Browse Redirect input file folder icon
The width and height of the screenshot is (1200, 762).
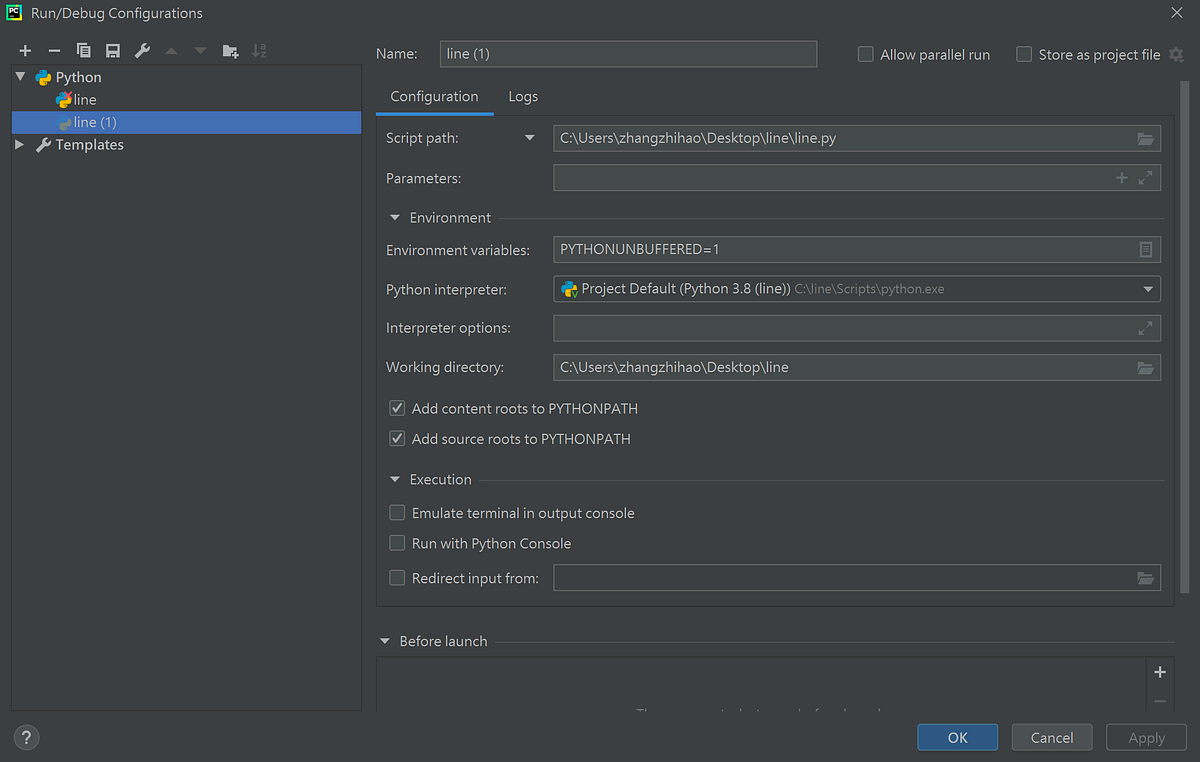[1146, 578]
